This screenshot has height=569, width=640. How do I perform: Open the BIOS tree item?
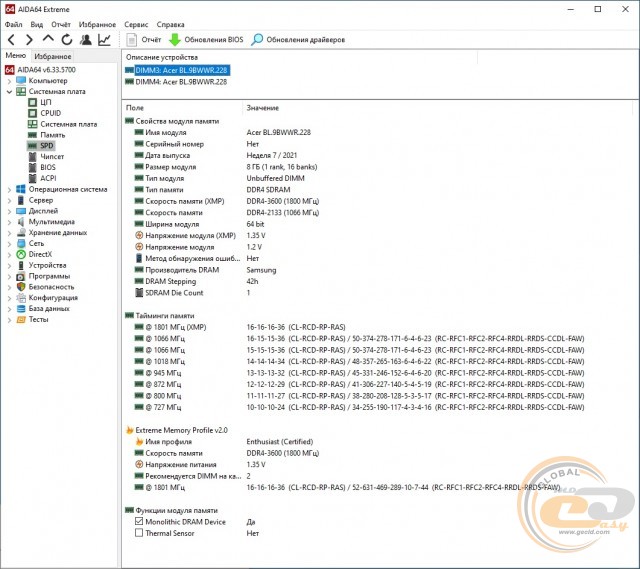pyautogui.click(x=48, y=167)
